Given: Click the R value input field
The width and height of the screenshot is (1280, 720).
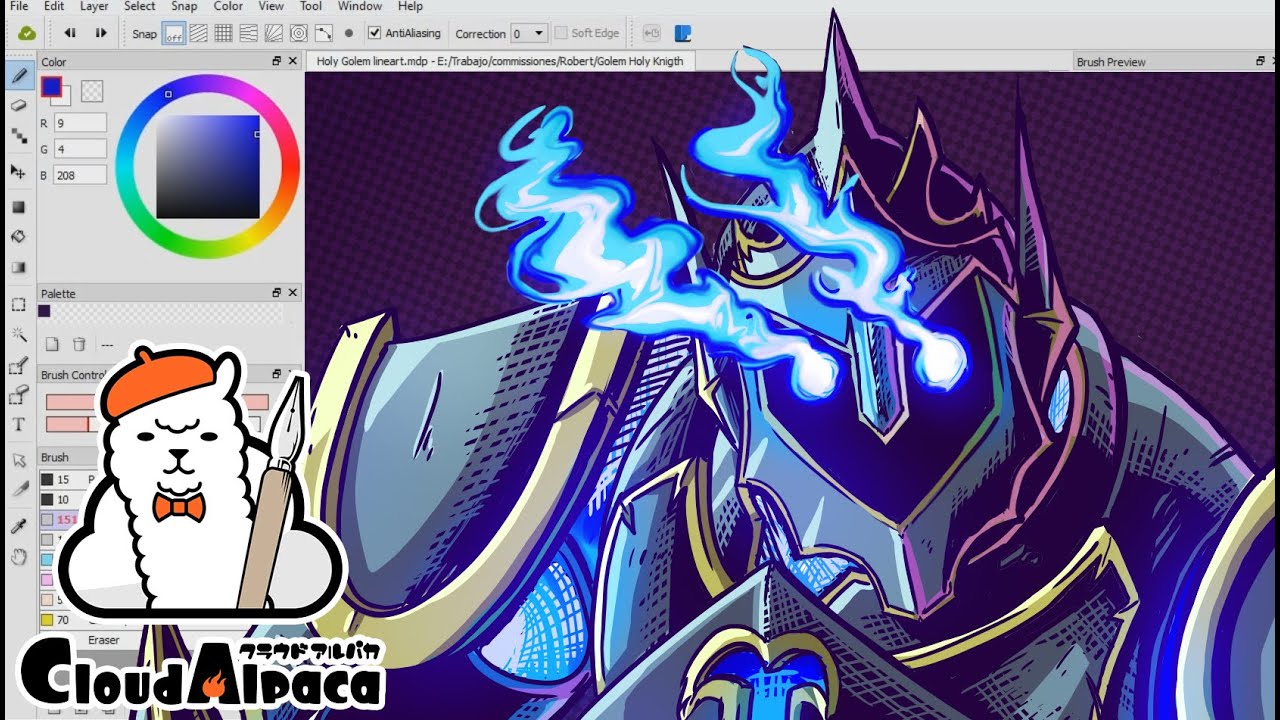Looking at the screenshot, I should pos(80,123).
